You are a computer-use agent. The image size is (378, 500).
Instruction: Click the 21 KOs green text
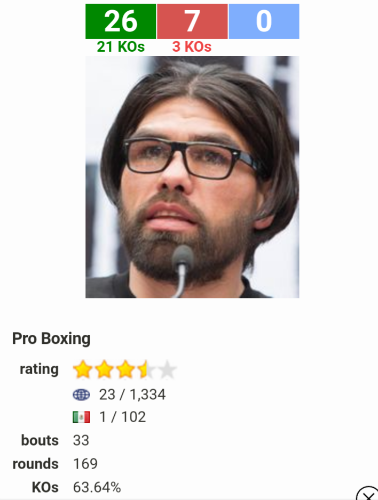click(x=121, y=47)
